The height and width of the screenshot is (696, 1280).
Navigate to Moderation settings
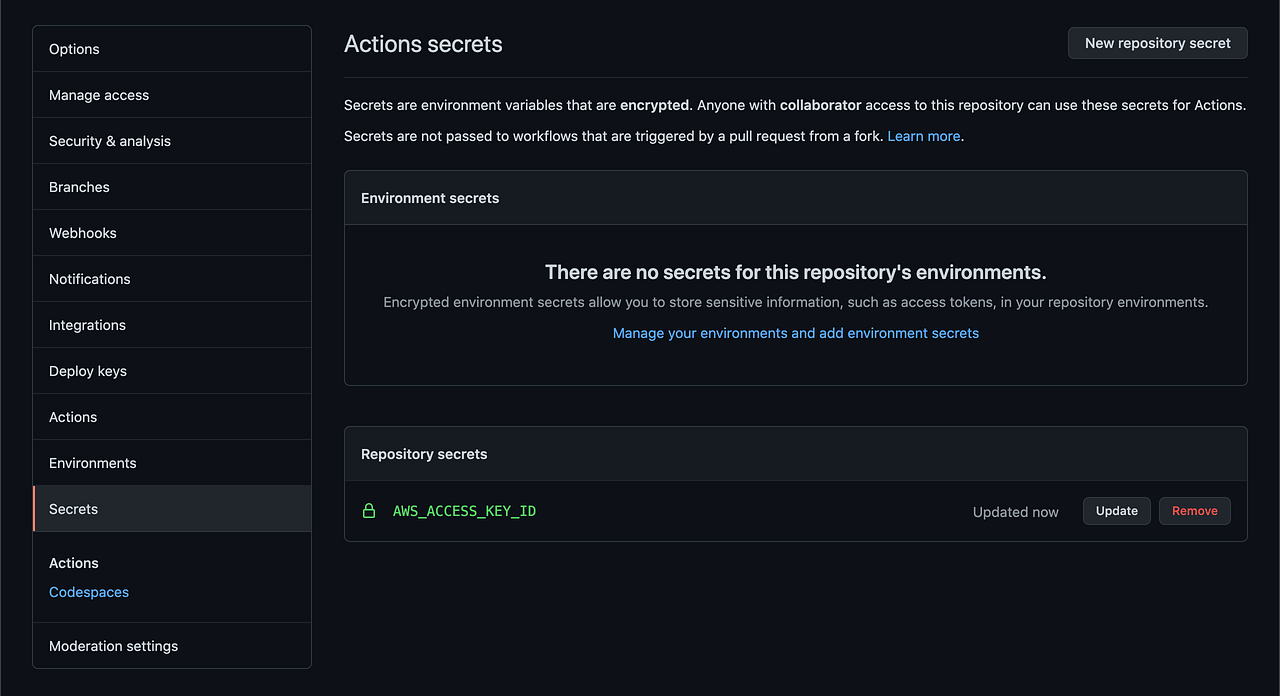click(x=113, y=645)
